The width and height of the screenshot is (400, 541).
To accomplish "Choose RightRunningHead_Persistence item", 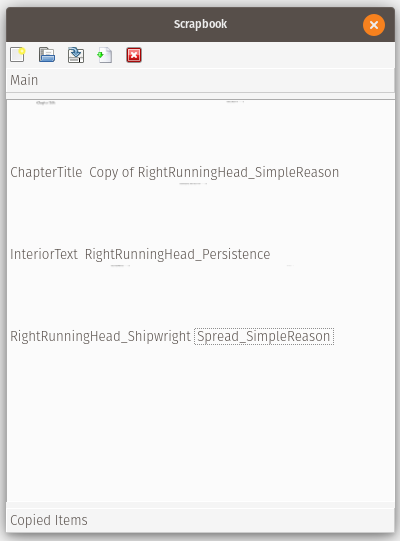I will 177,254.
